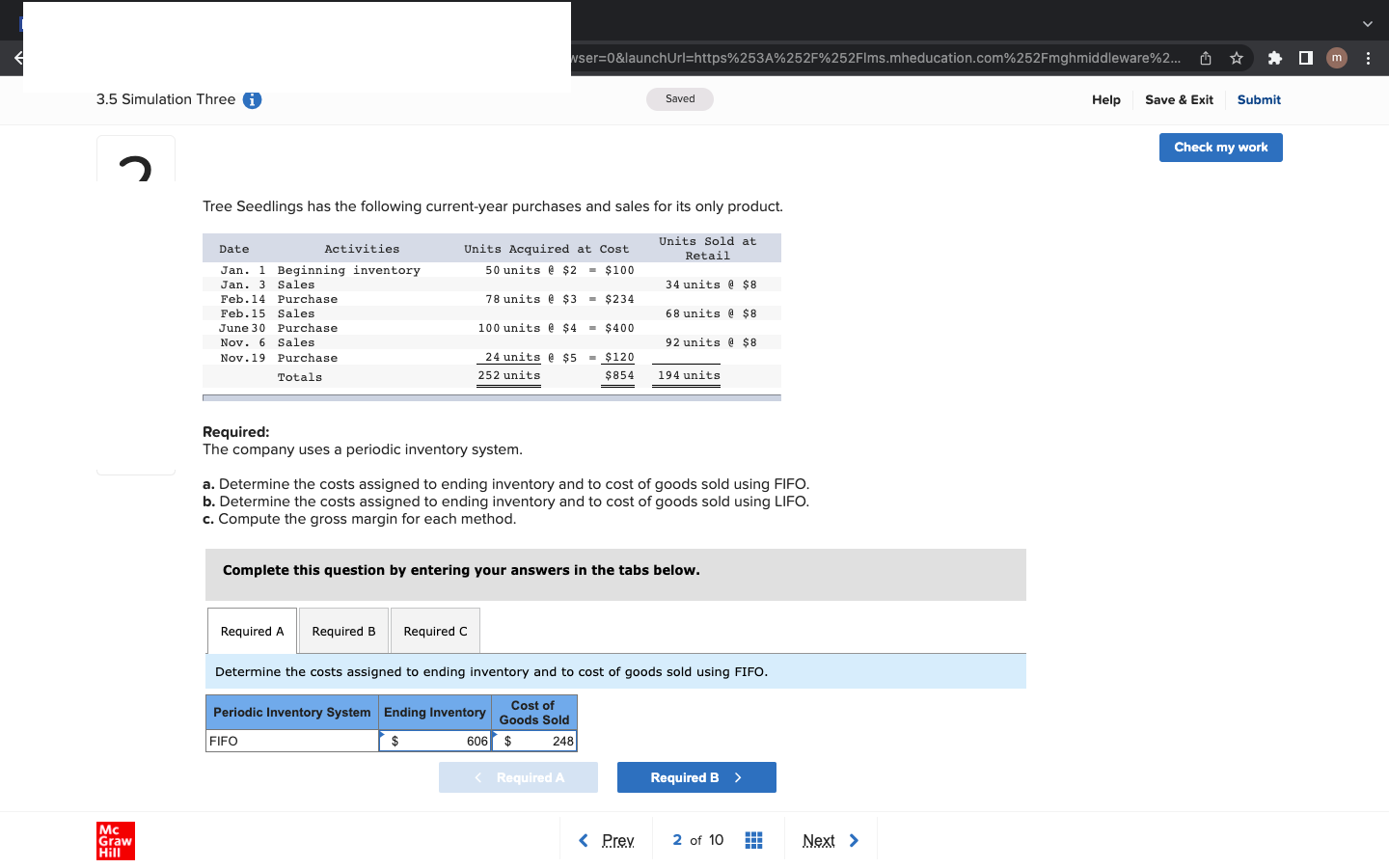Open the info icon beside 3.5 Simulation Three
The image size is (1389, 868).
[252, 100]
